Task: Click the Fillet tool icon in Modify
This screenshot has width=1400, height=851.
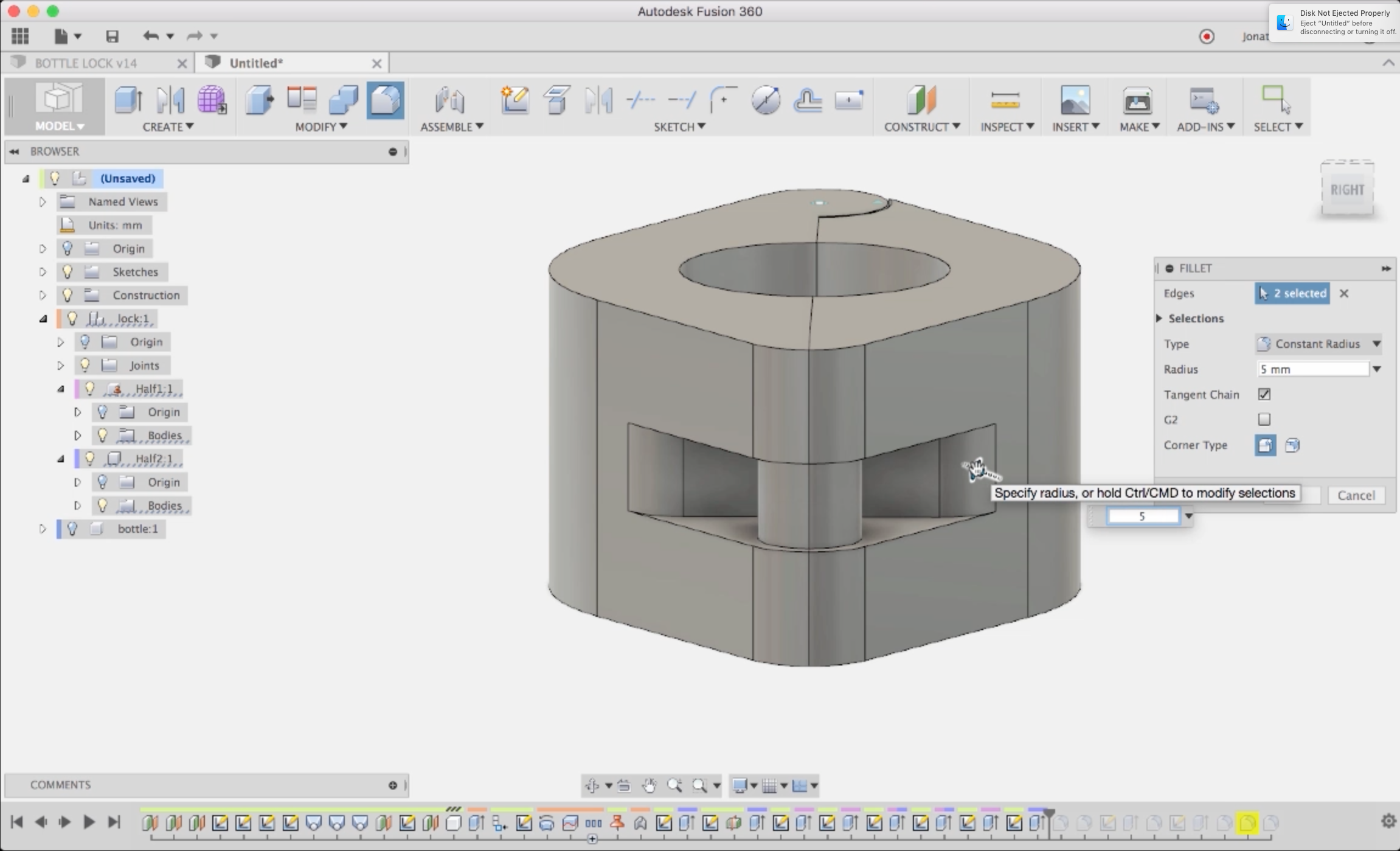Action: coord(385,100)
